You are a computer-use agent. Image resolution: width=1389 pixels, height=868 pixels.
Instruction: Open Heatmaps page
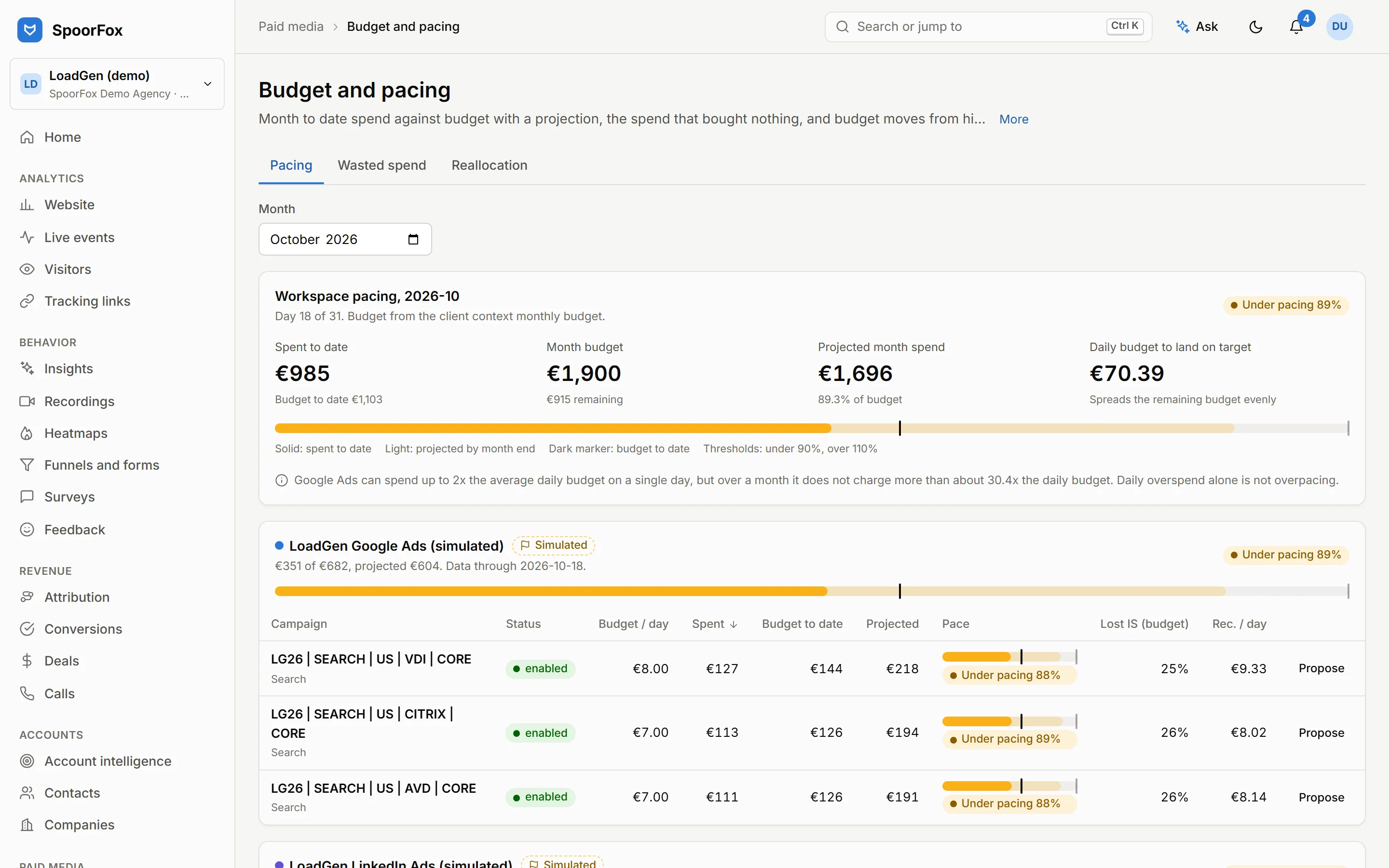117,433
